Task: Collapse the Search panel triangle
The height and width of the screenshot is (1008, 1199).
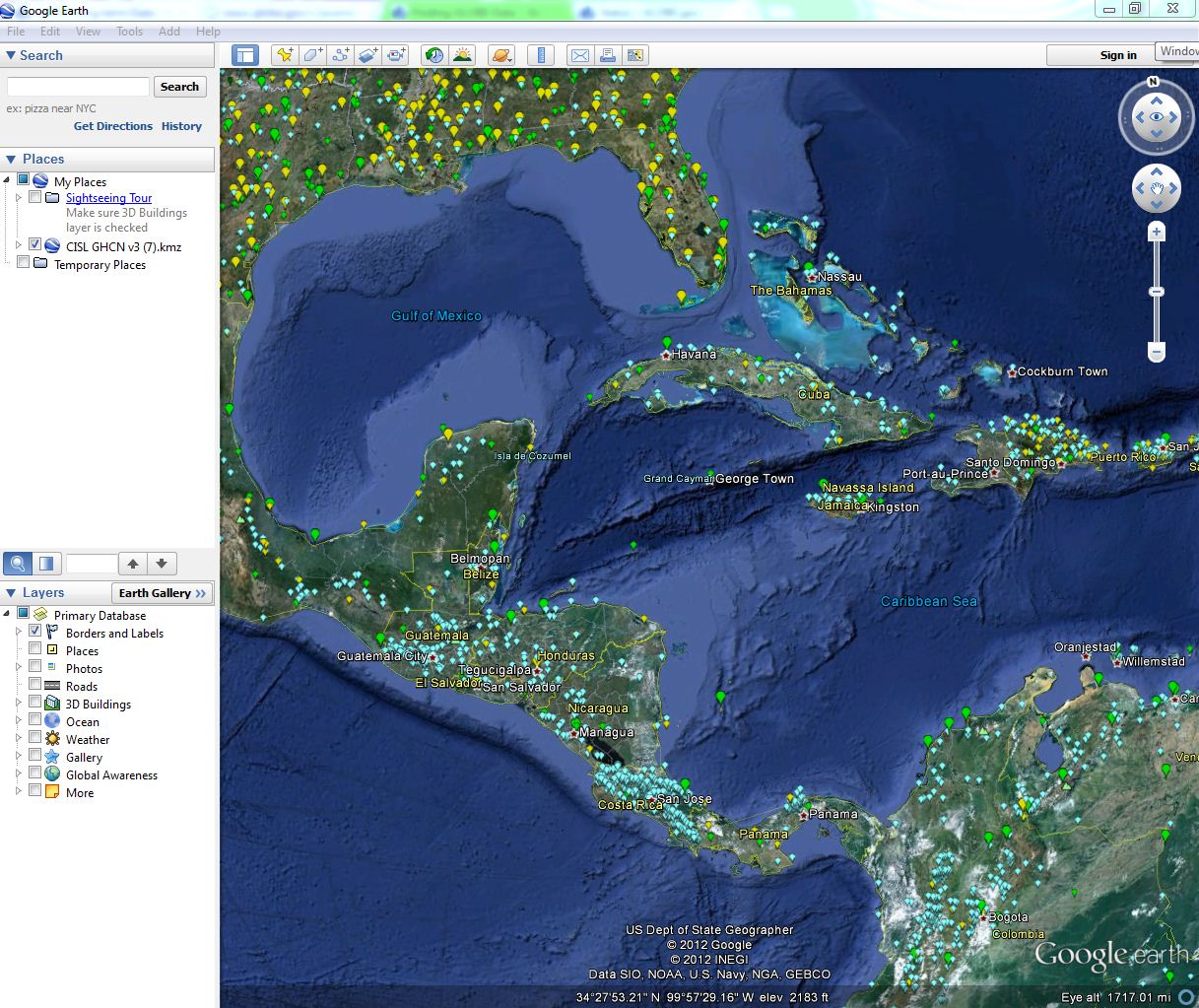Action: point(11,56)
